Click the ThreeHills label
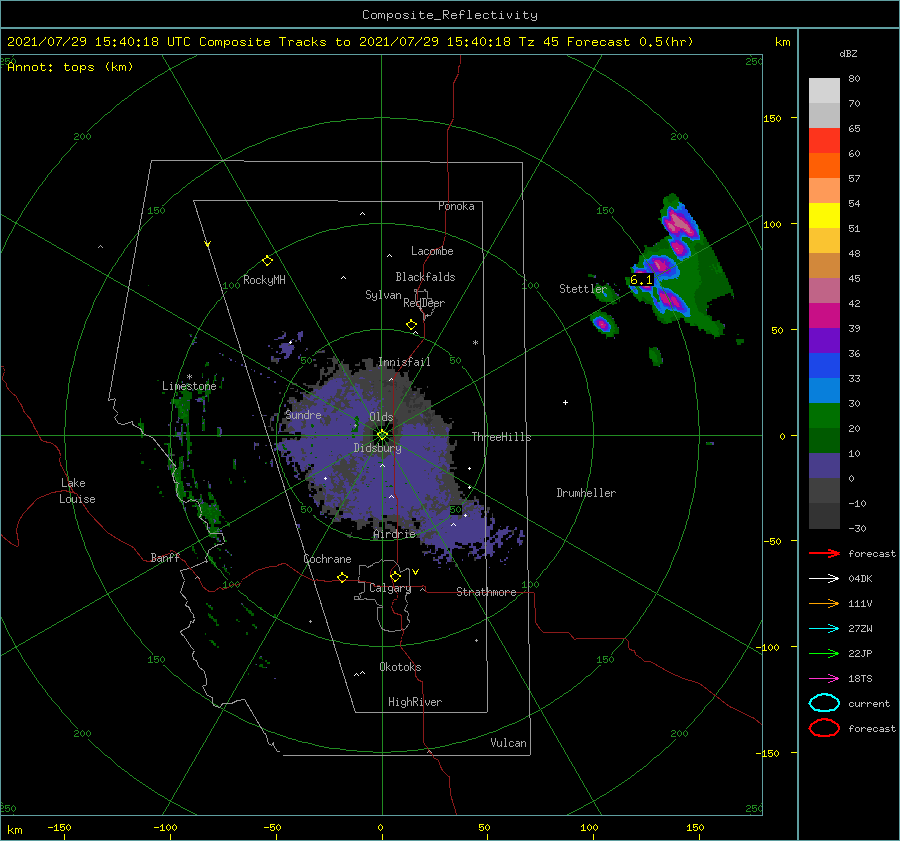Image resolution: width=900 pixels, height=841 pixels. pos(502,437)
